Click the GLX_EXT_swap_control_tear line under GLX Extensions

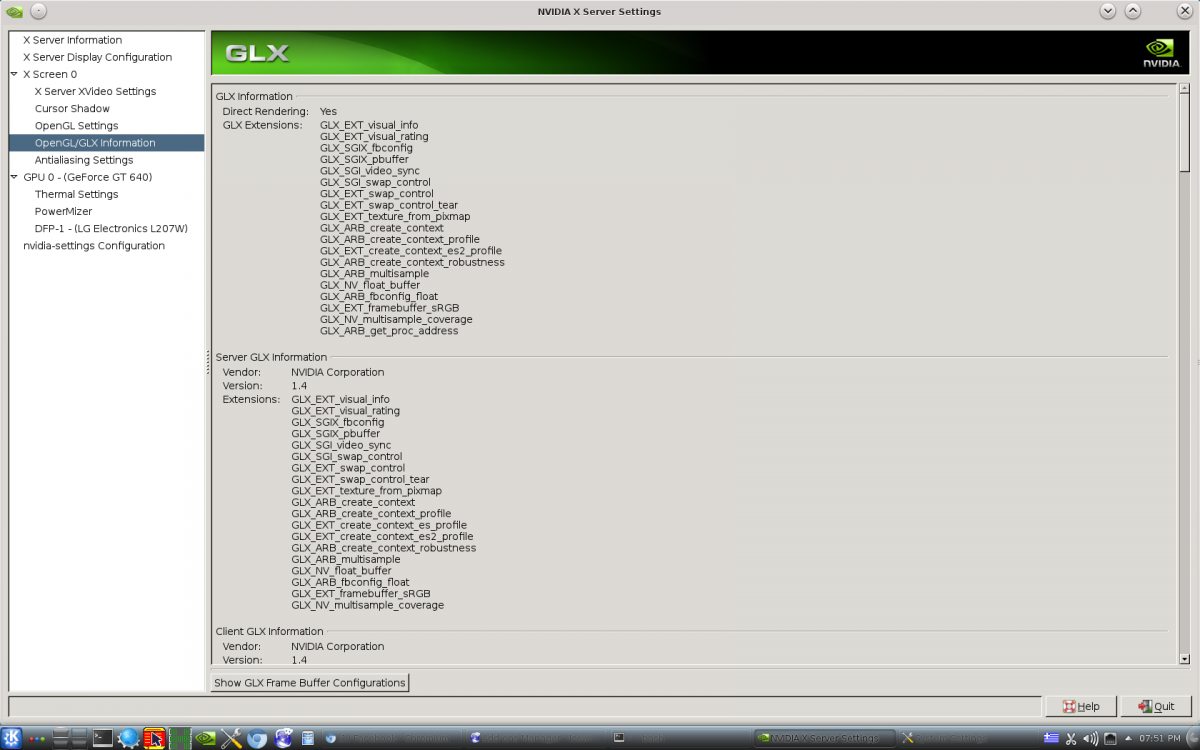coord(389,205)
